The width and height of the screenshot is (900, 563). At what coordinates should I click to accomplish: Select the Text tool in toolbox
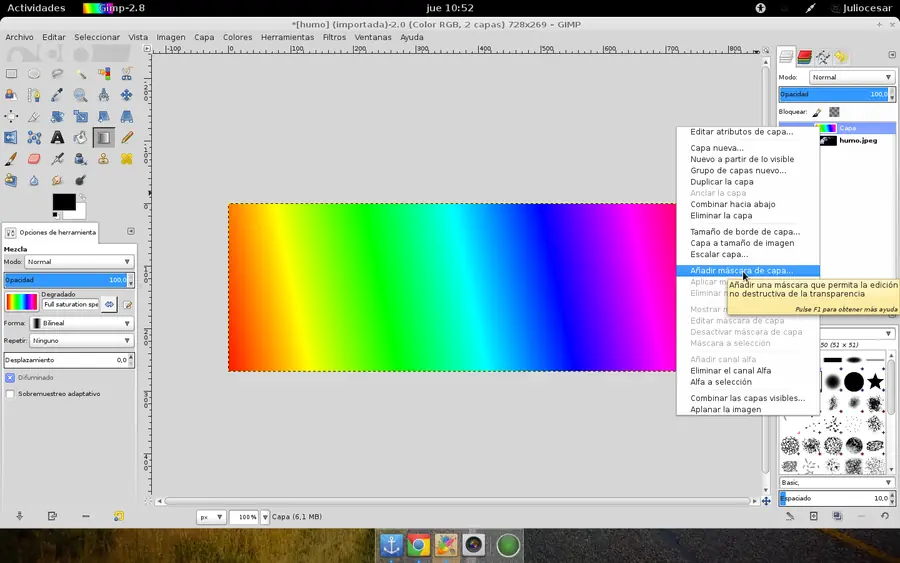57,138
